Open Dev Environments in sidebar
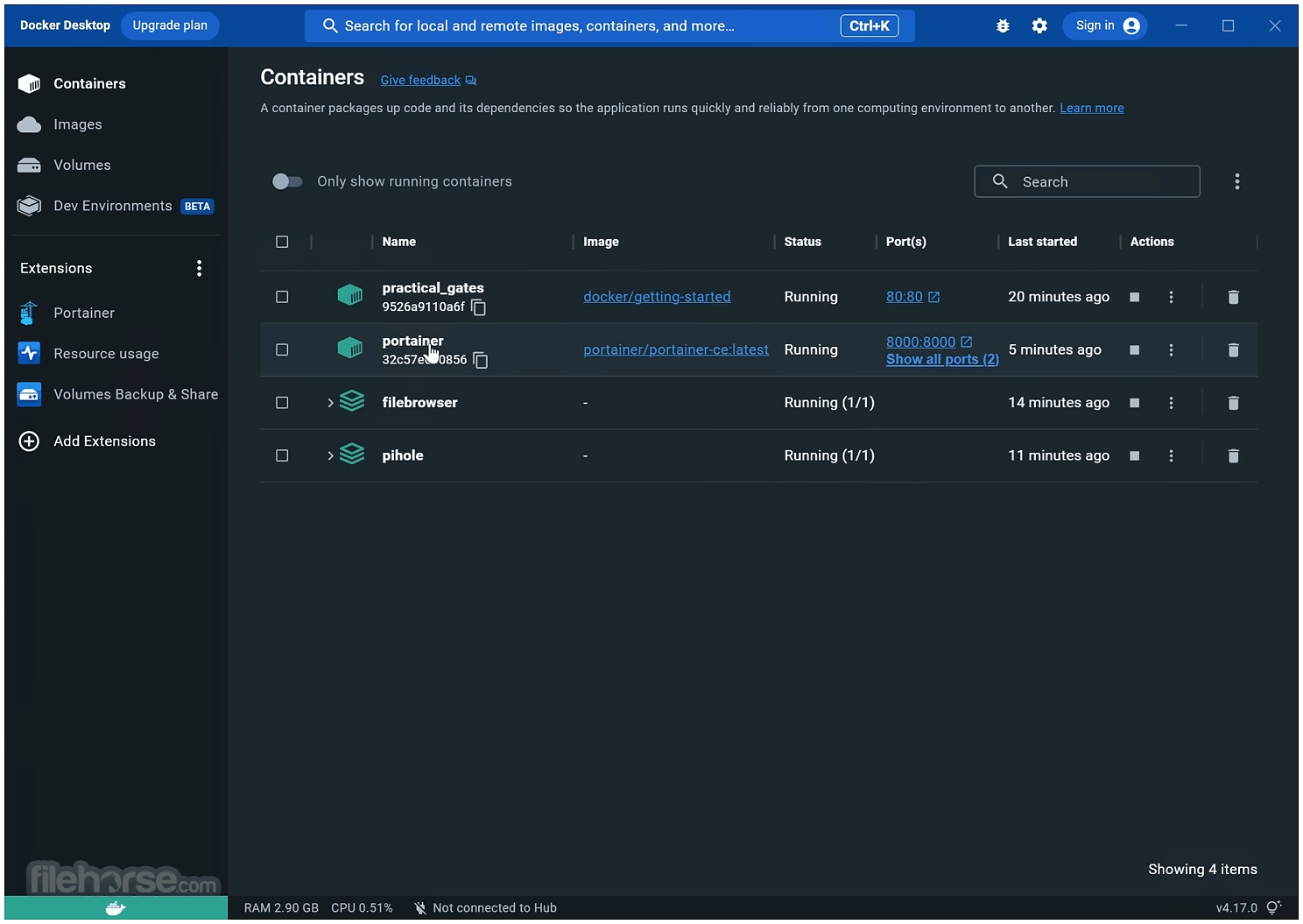 112,206
